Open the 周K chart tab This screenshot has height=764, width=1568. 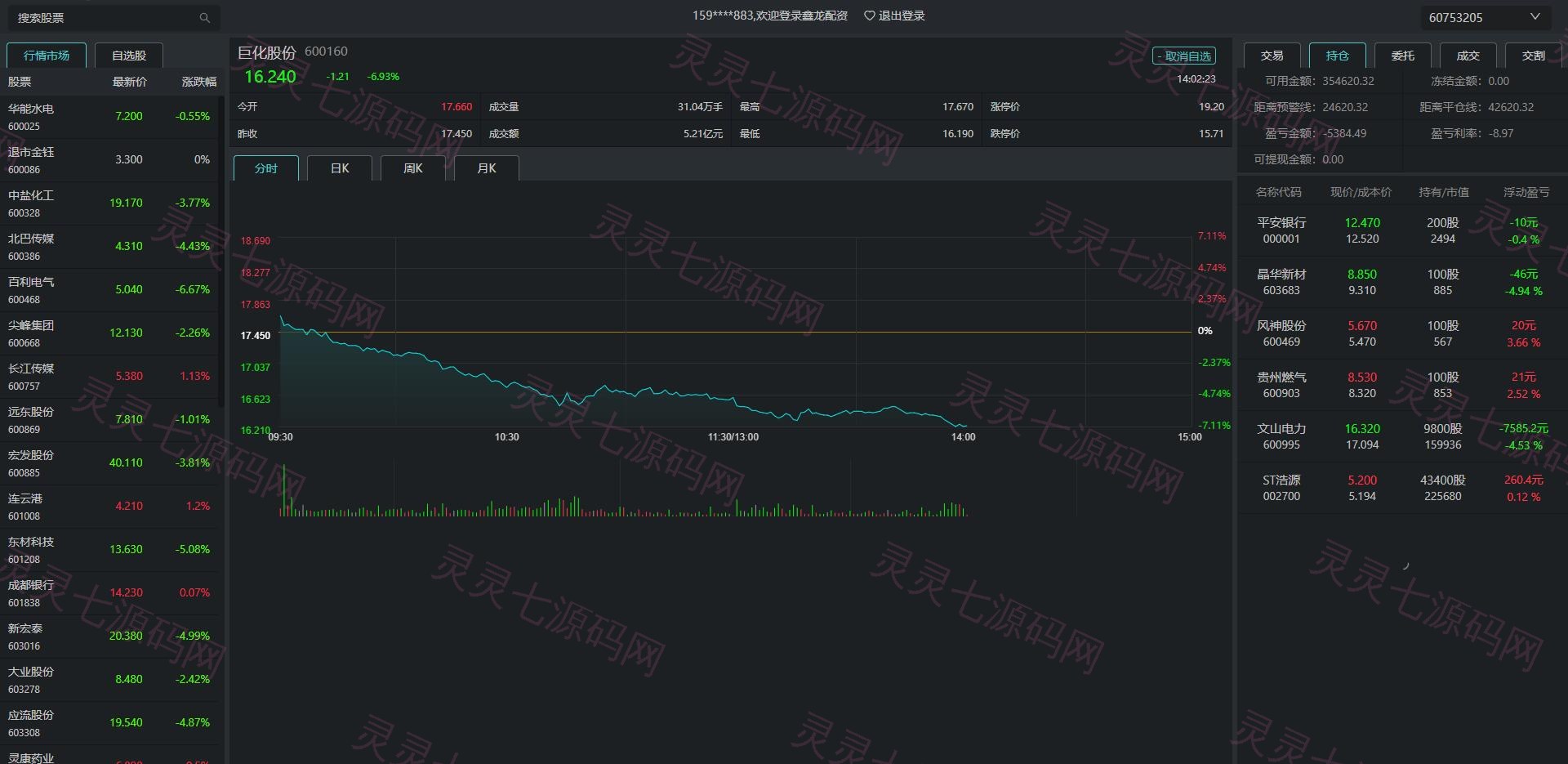tap(413, 168)
